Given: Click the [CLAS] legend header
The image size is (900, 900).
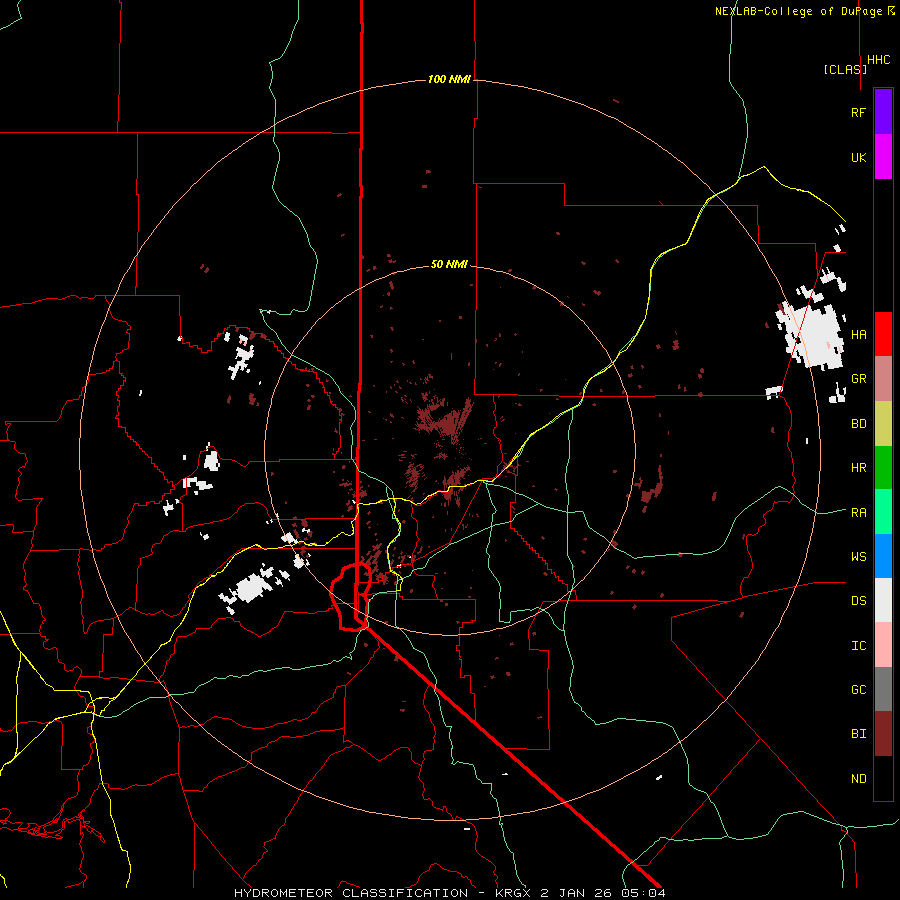Looking at the screenshot, I should pos(845,69).
